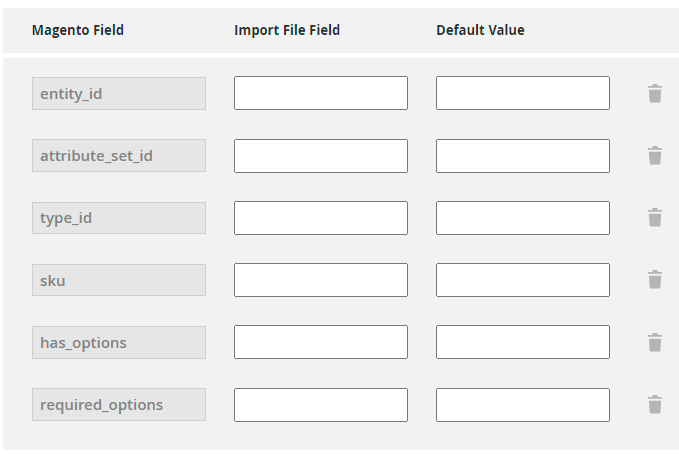Remove the has_options row

(655, 343)
